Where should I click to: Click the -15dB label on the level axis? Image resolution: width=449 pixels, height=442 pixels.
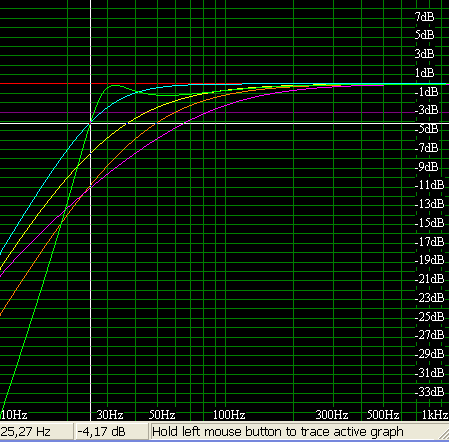click(429, 223)
